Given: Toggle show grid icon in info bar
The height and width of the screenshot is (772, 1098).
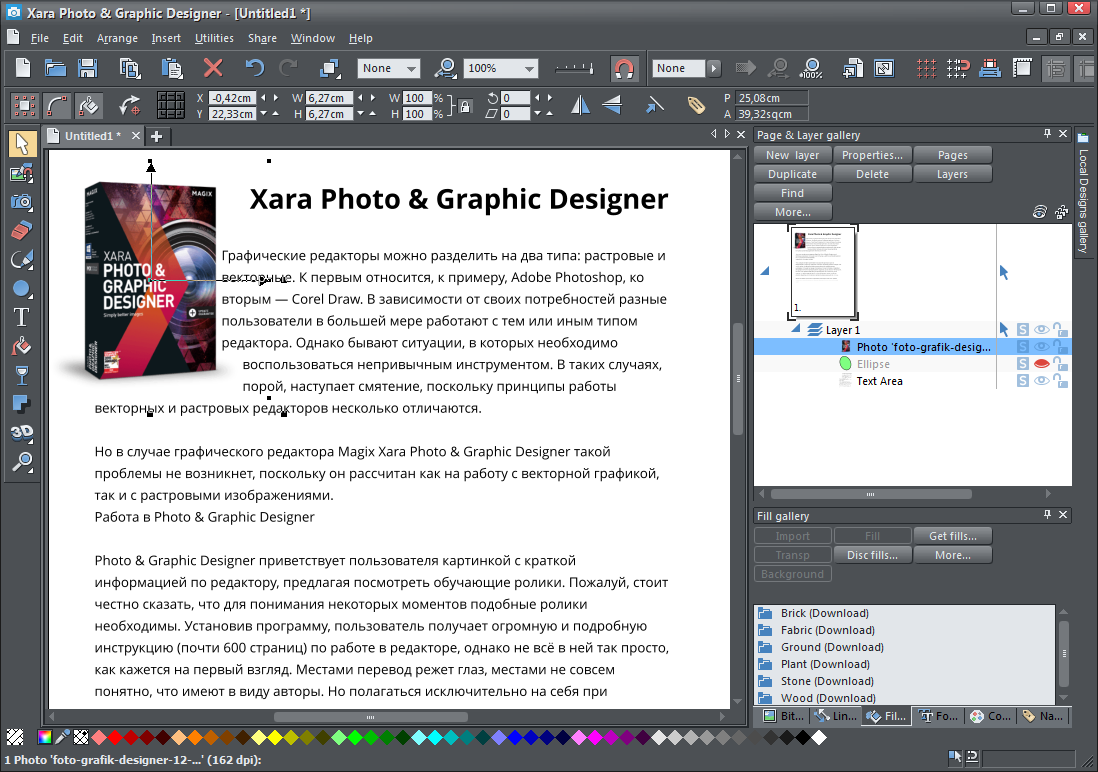Looking at the screenshot, I should (171, 105).
